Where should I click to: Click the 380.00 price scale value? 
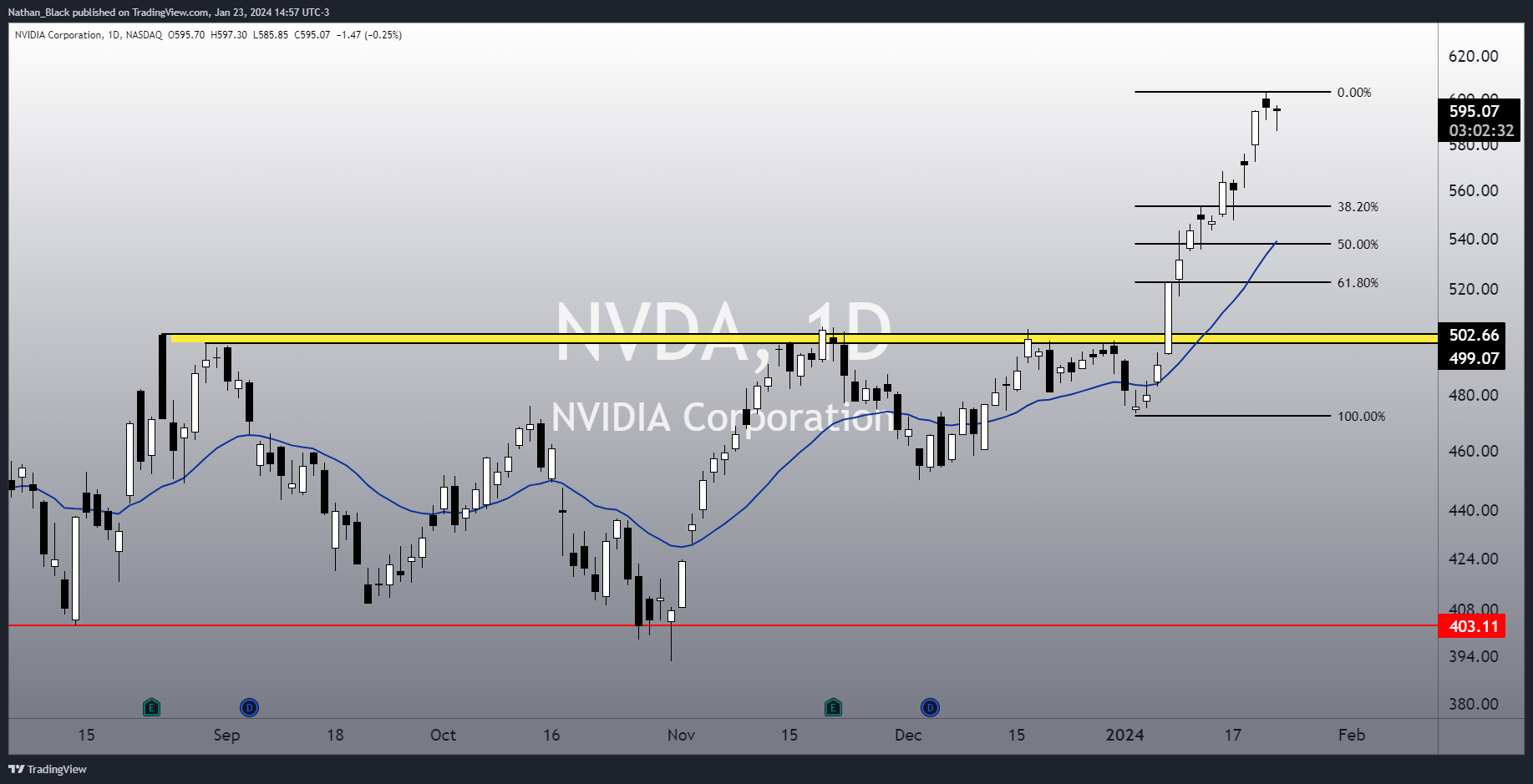(1474, 704)
